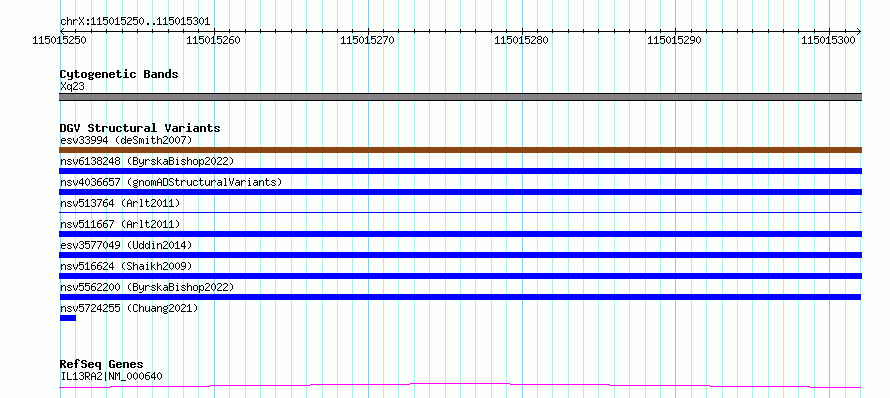Click ruler start position 115015250
890x398 pixels.
(60, 40)
